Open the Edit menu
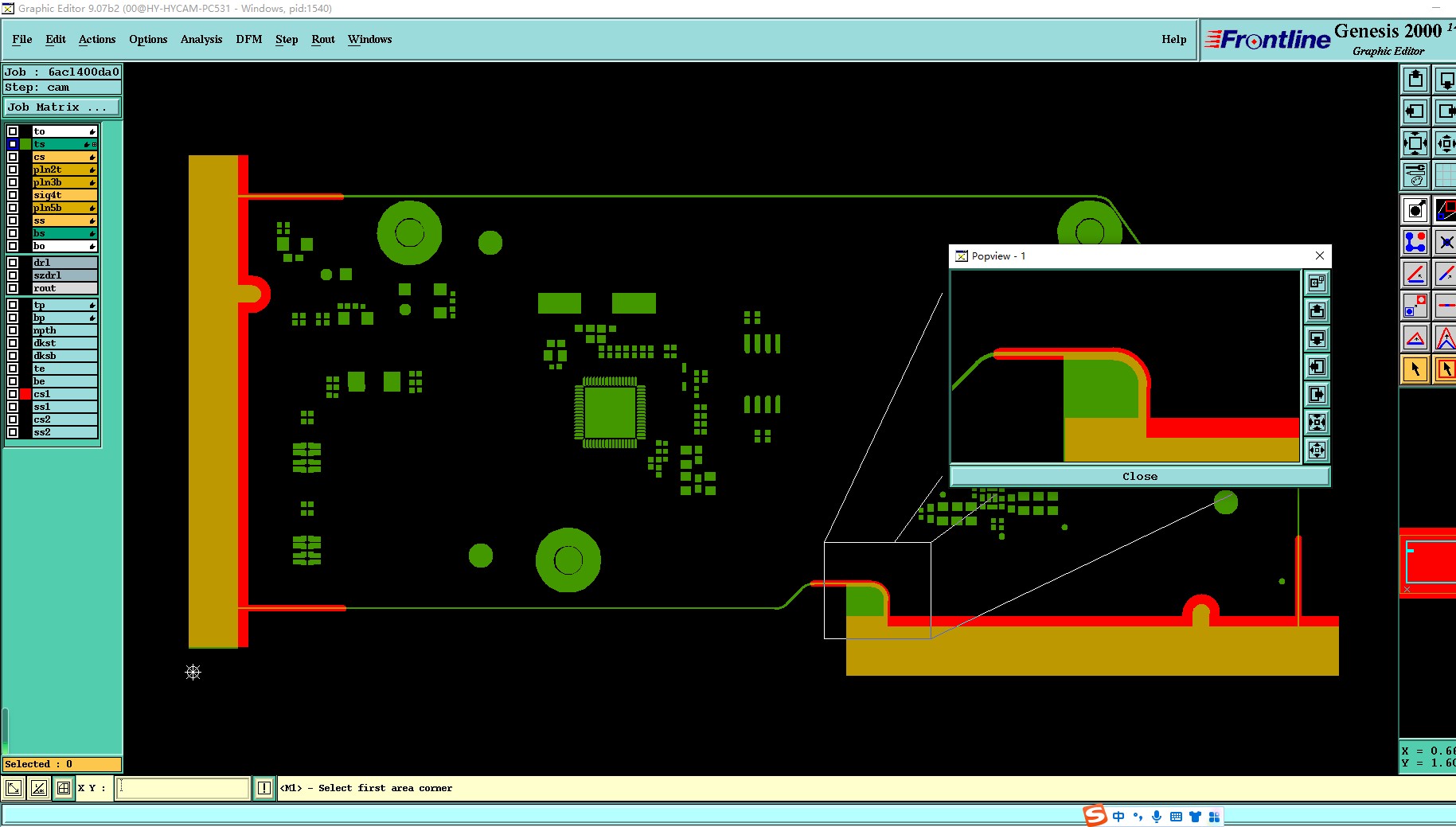1456x827 pixels. click(x=56, y=39)
